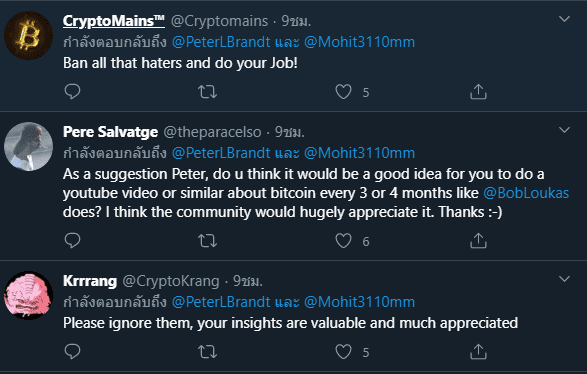Image resolution: width=587 pixels, height=374 pixels.
Task: View the CryptoMains Bitcoin avatar
Action: 28,36
